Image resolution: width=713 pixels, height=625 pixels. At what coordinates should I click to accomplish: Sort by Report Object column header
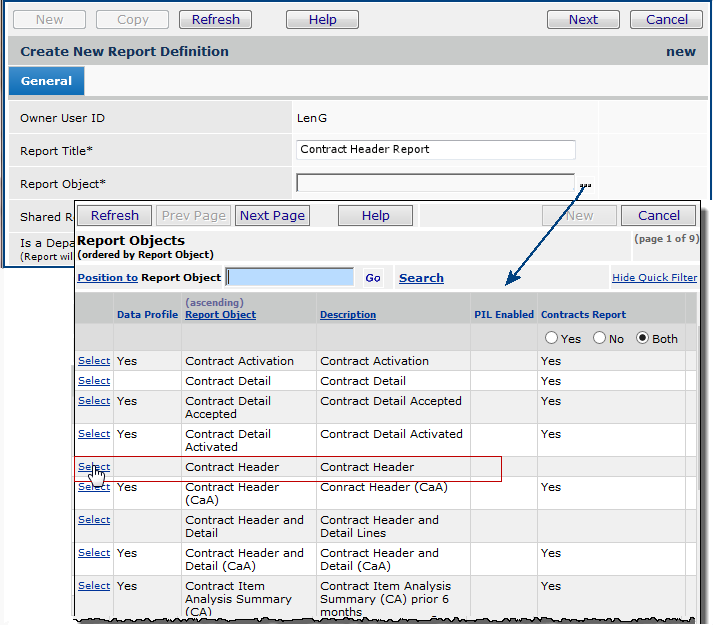pos(220,314)
